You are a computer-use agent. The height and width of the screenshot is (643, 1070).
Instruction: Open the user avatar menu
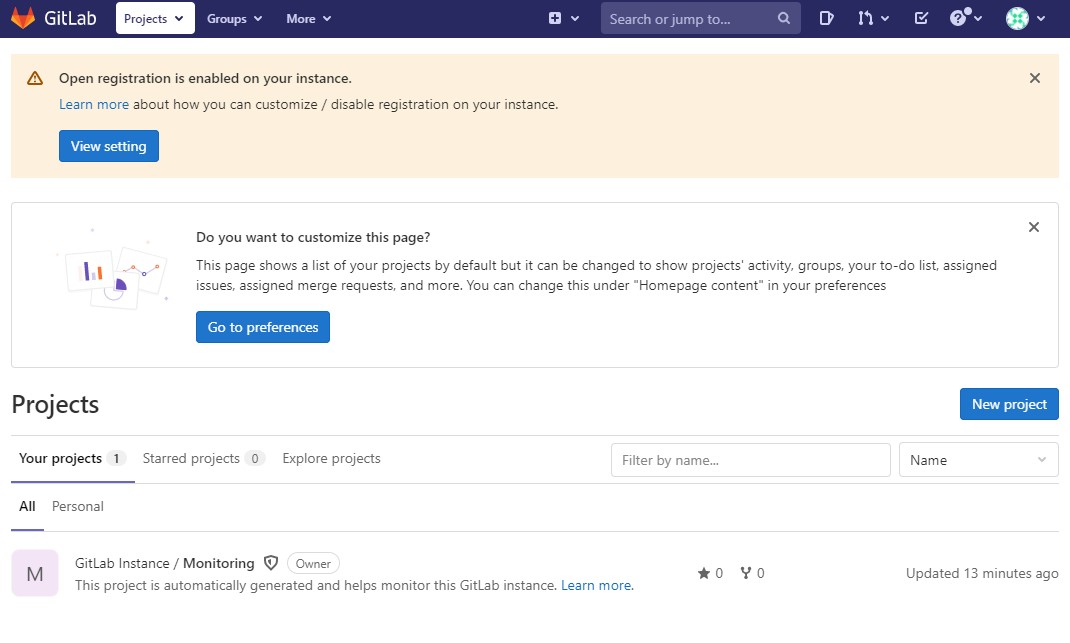(1017, 18)
